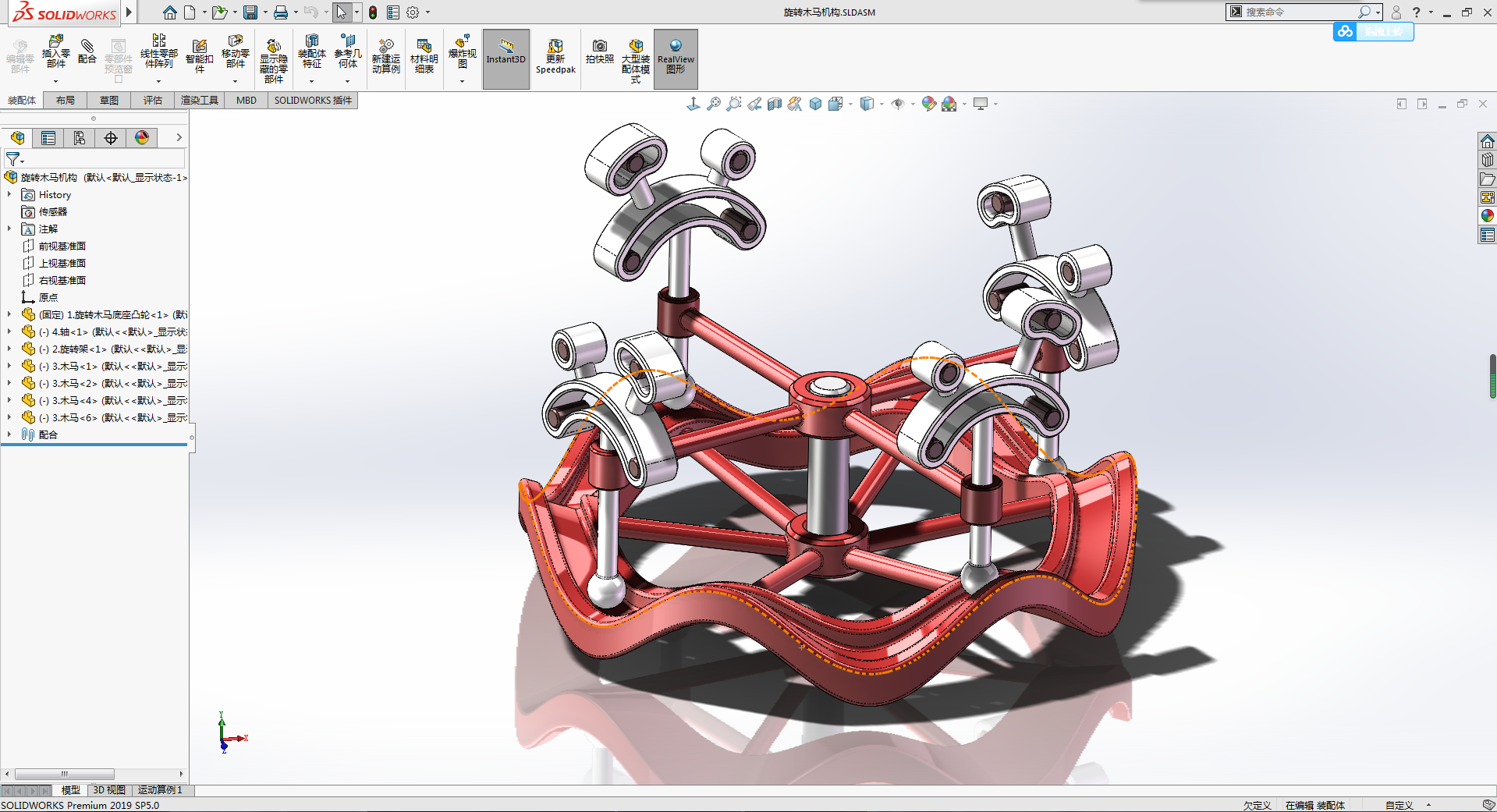
Task: Open the DisplayManager color ball tab
Action: pos(142,138)
